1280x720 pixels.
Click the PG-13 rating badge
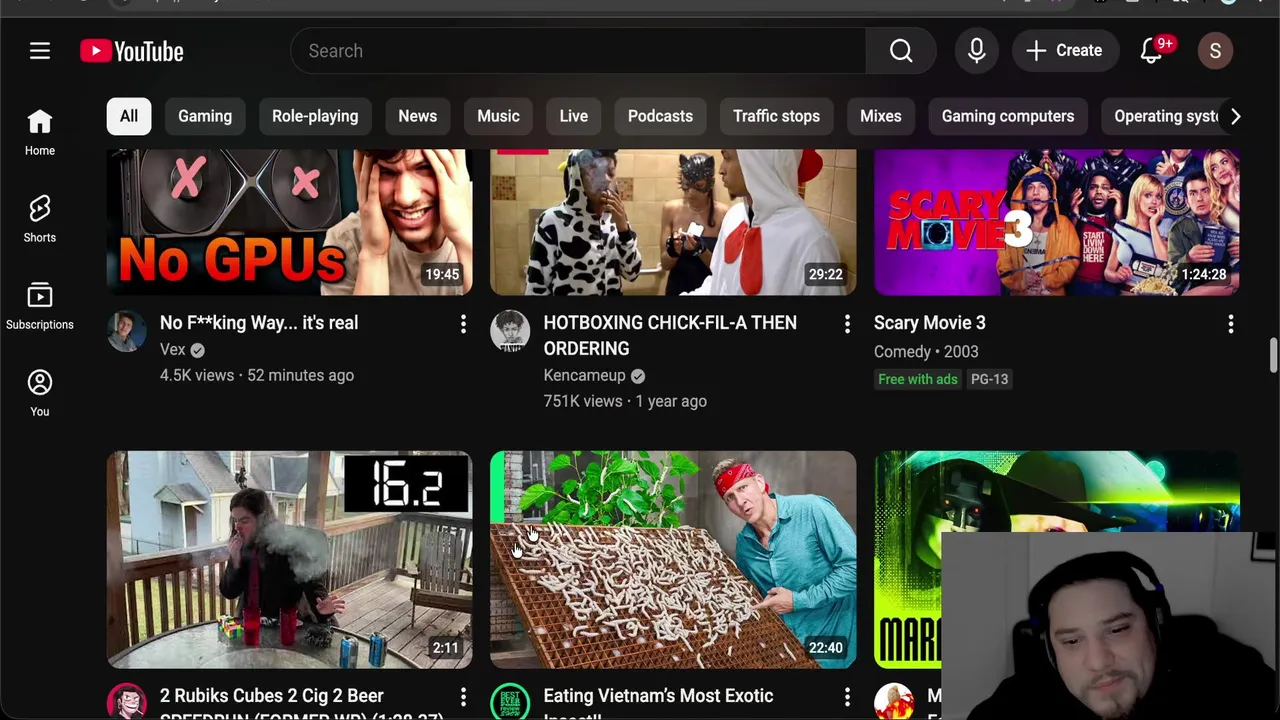pos(989,379)
